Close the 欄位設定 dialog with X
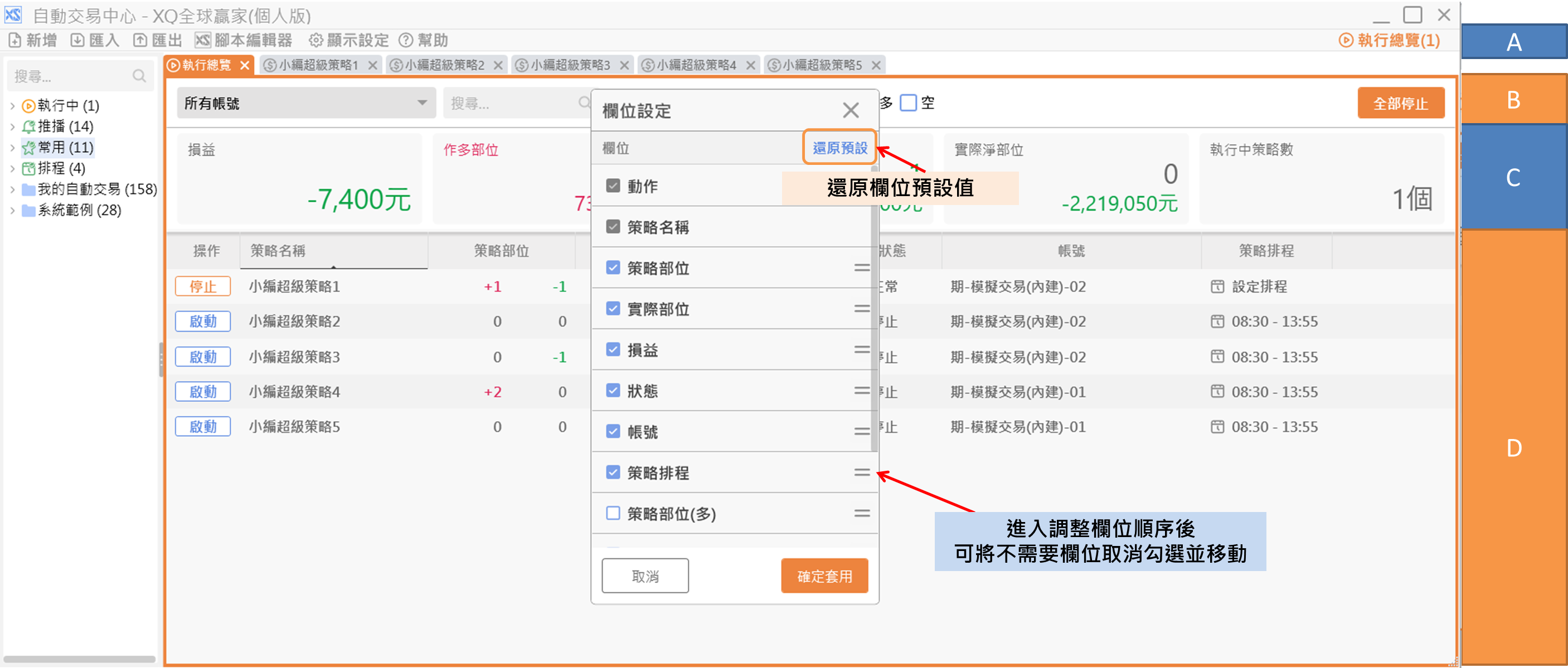Viewport: 1568px width, 668px height. (x=851, y=110)
